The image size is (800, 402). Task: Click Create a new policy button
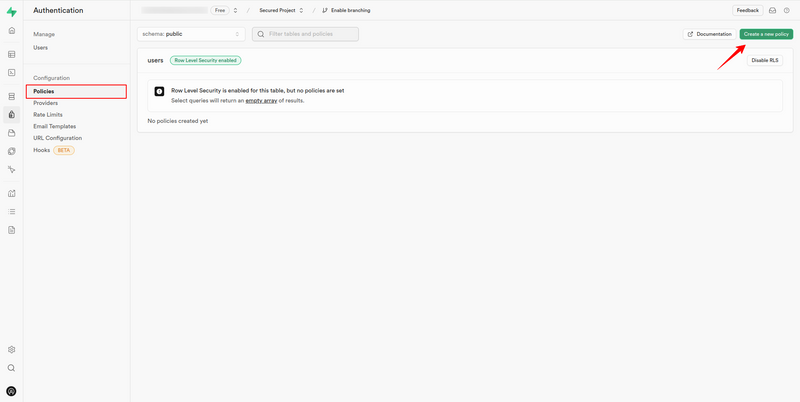point(766,34)
